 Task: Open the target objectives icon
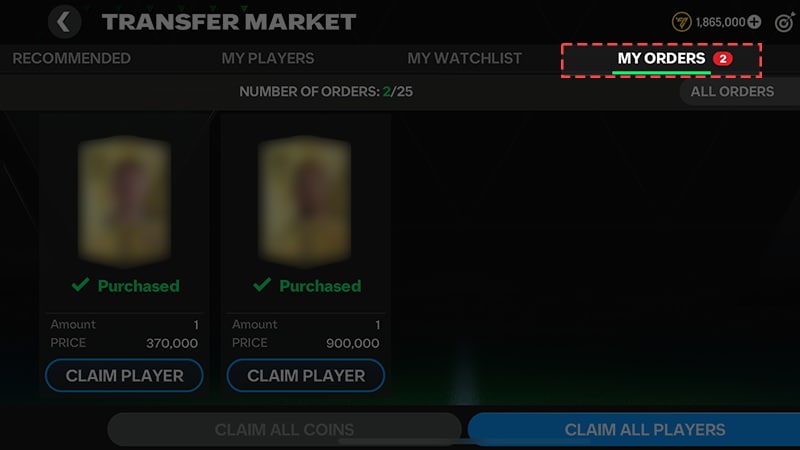click(784, 22)
